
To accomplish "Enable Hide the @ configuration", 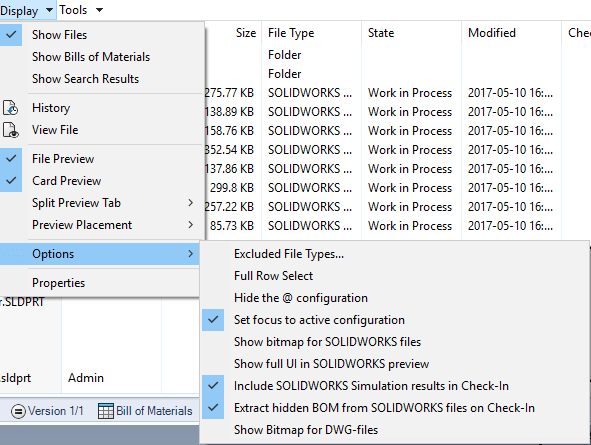I will pyautogui.click(x=300, y=298).
